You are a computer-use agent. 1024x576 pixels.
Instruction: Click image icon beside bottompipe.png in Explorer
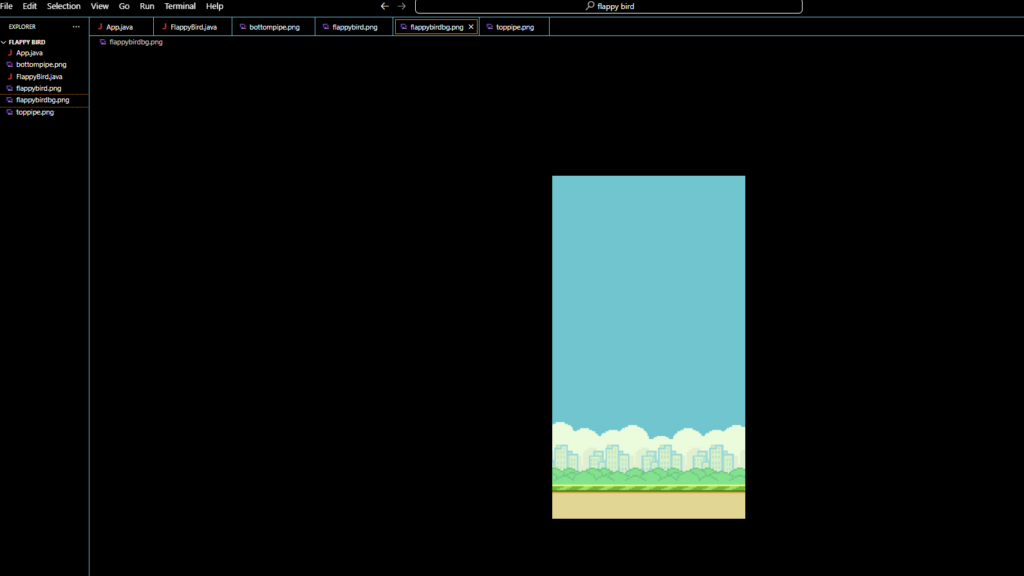coord(10,64)
